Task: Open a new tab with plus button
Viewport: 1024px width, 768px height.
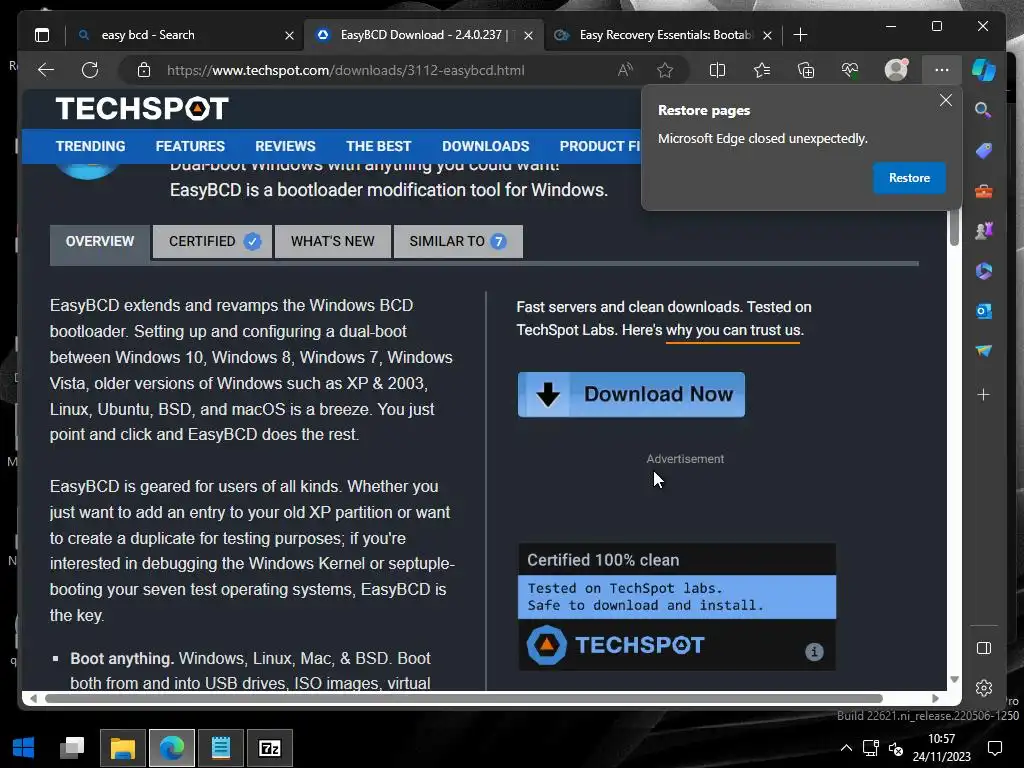Action: (800, 35)
